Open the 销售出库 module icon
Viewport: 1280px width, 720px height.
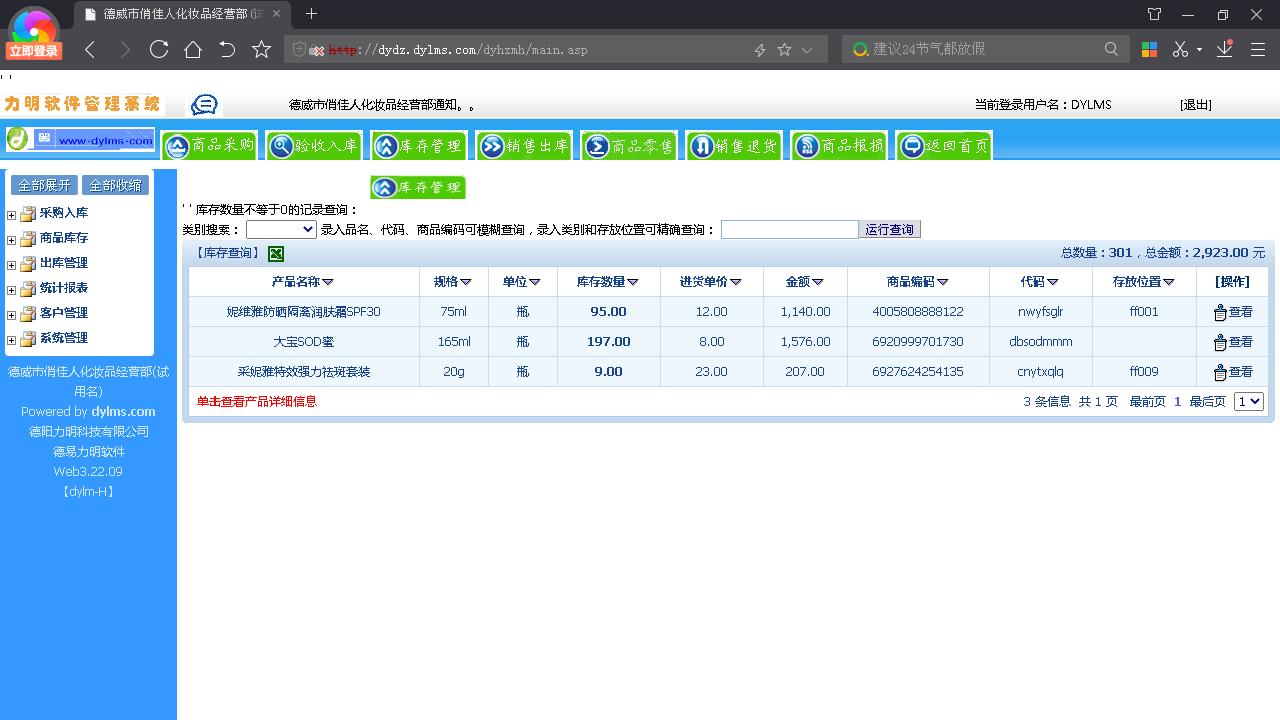coord(524,144)
